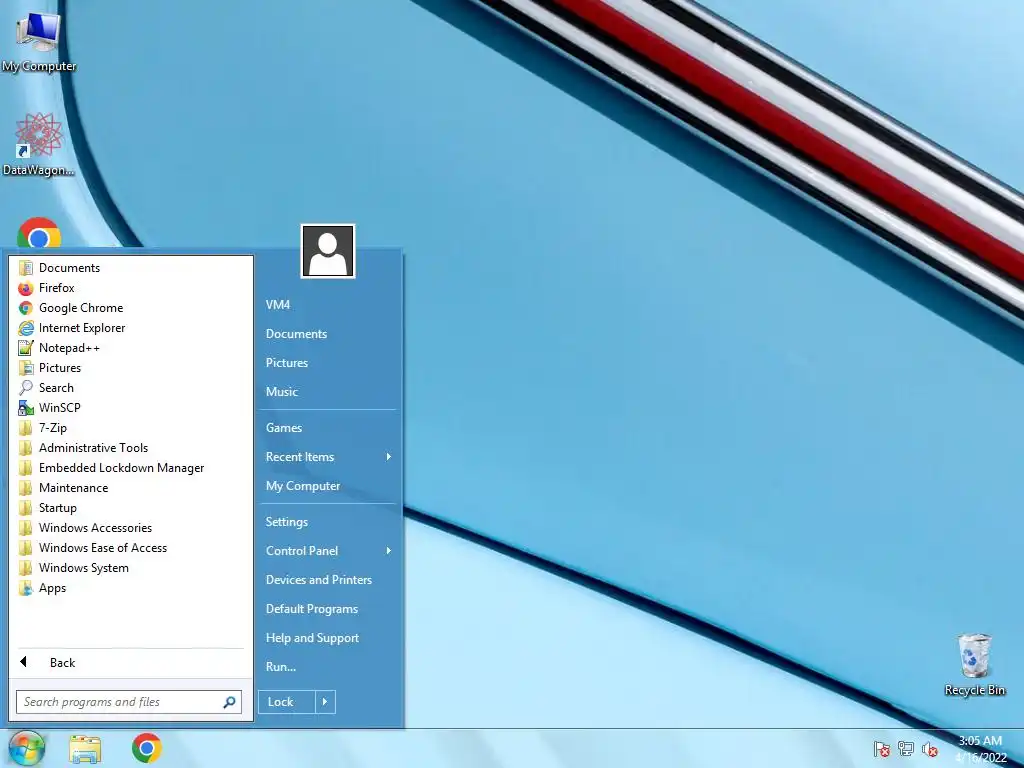The height and width of the screenshot is (768, 1024).
Task: Click the volume tray icon
Action: coord(930,749)
